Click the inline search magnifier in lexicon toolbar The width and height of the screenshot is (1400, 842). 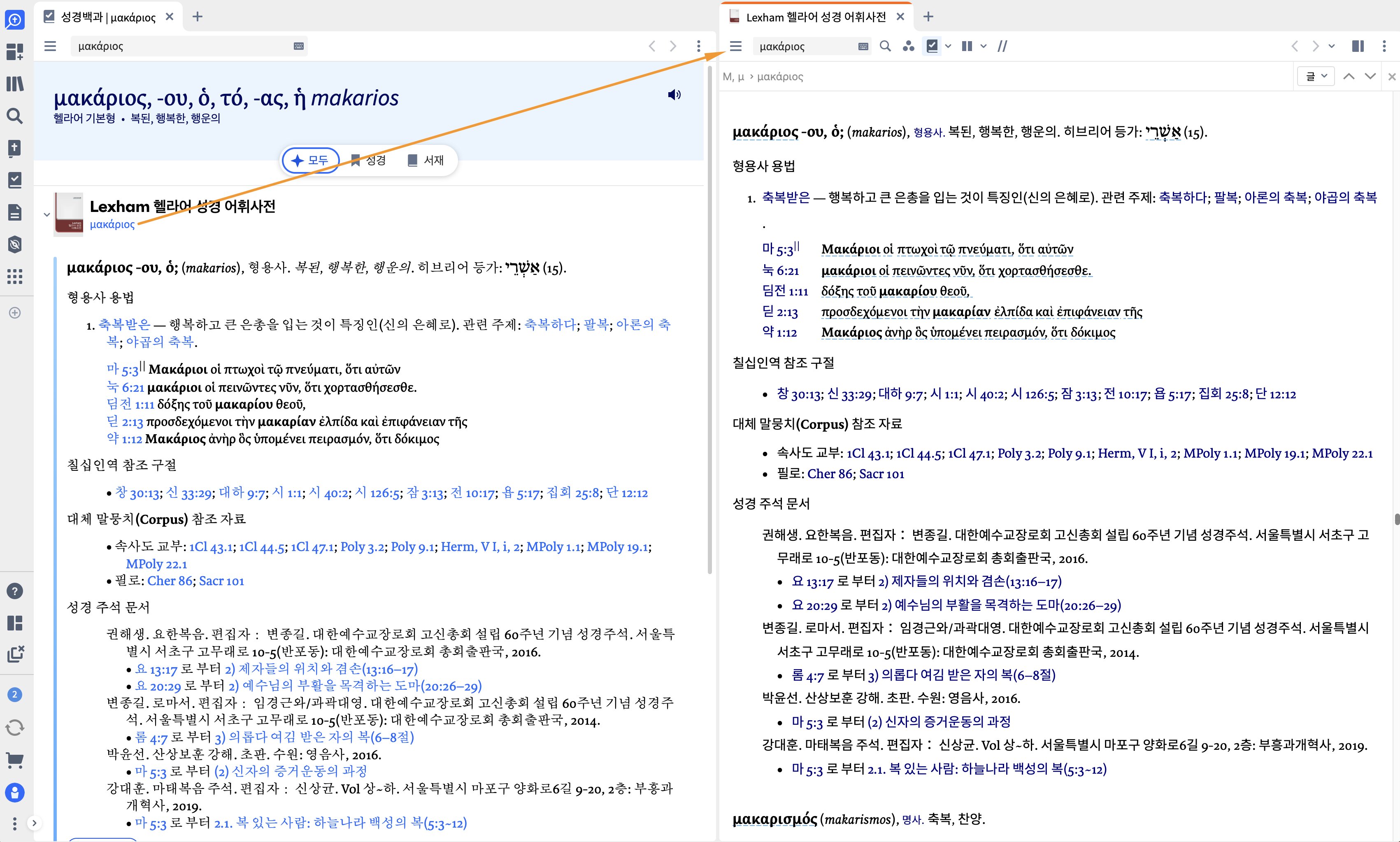pyautogui.click(x=885, y=46)
